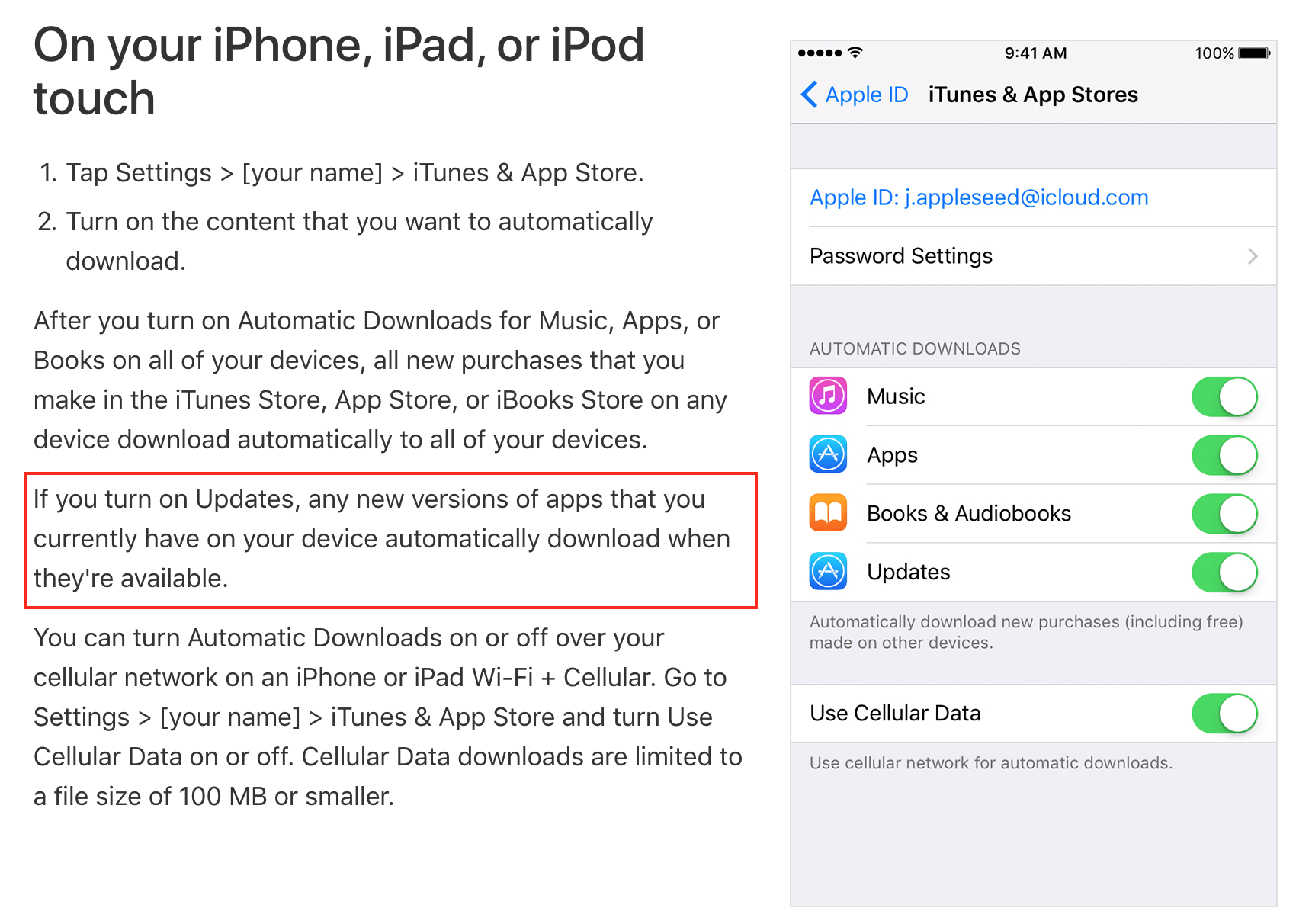Click the 'If you turn on Updates' paragraph
Screen dimensions: 1296x924
pos(382,539)
